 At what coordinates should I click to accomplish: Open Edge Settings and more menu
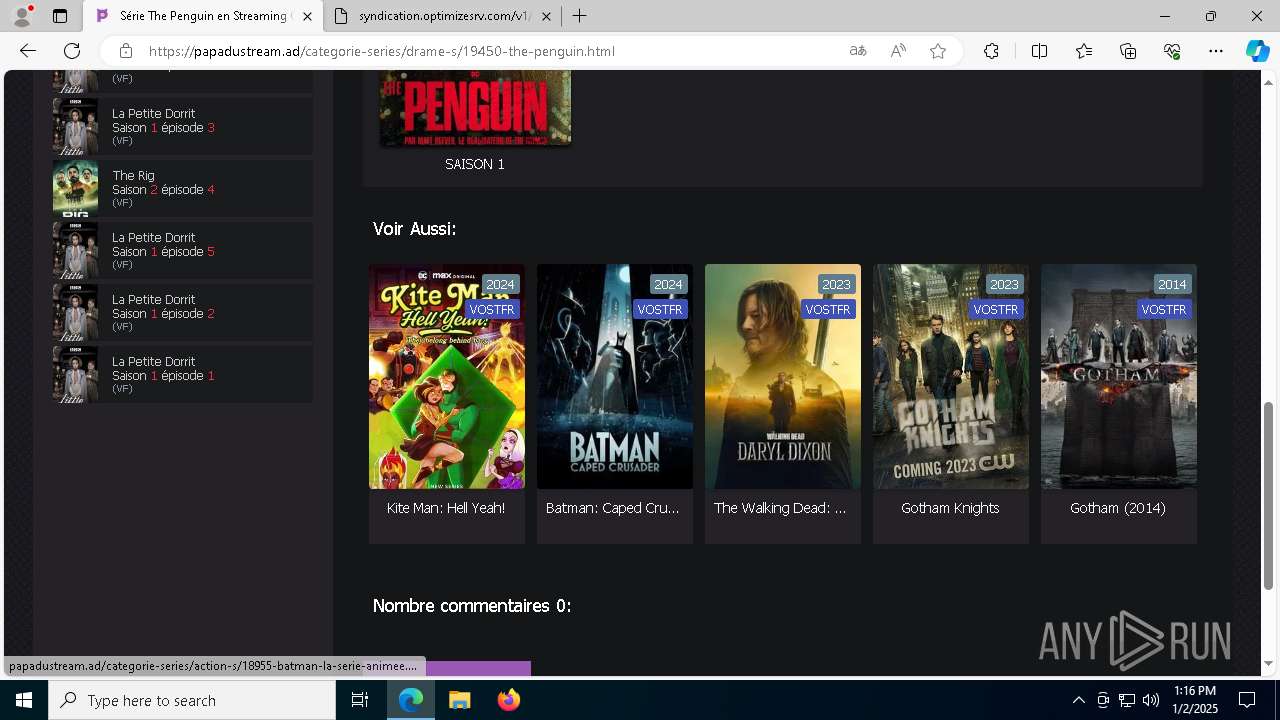tap(1216, 51)
